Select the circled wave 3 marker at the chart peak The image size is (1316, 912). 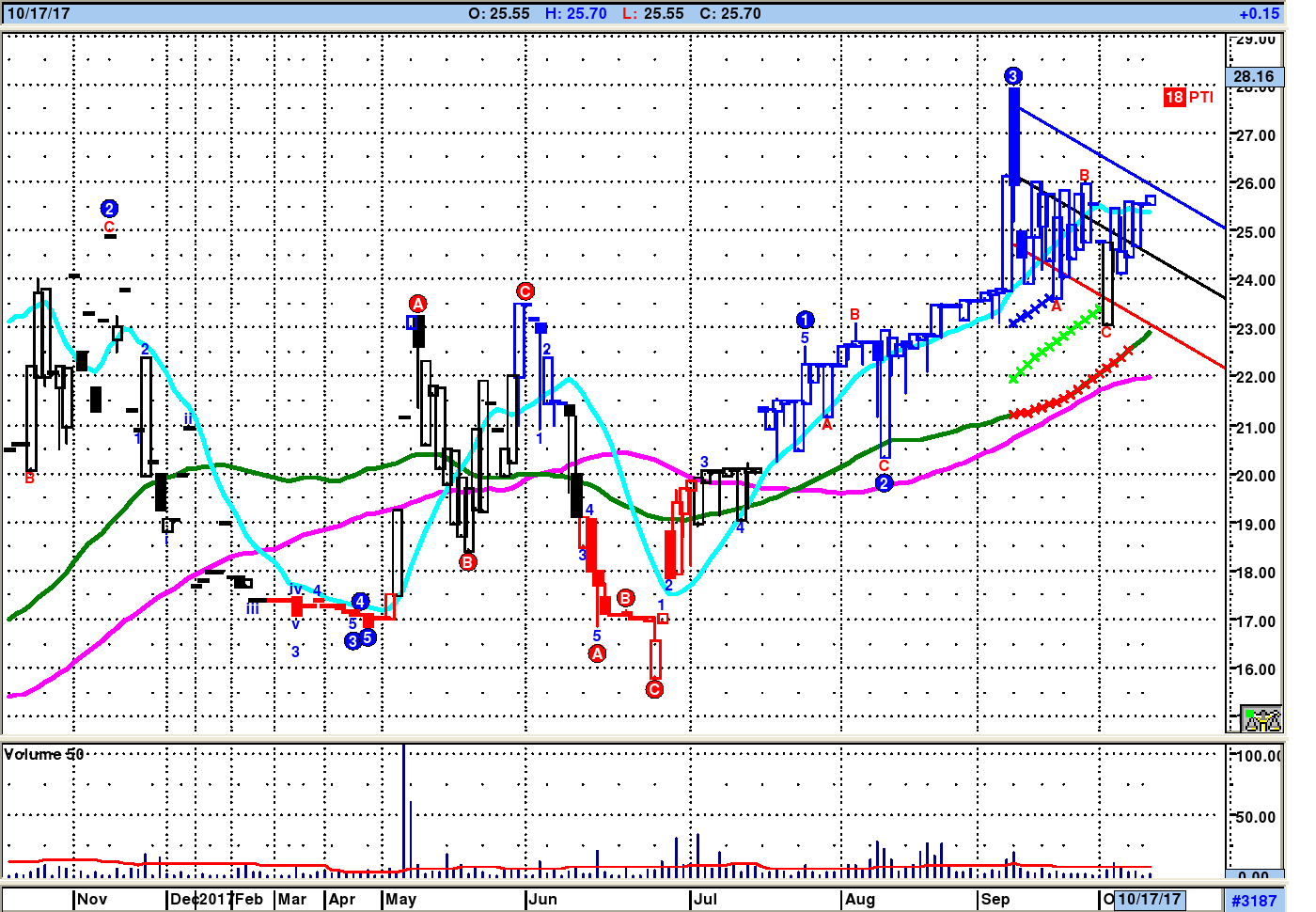(x=1012, y=76)
